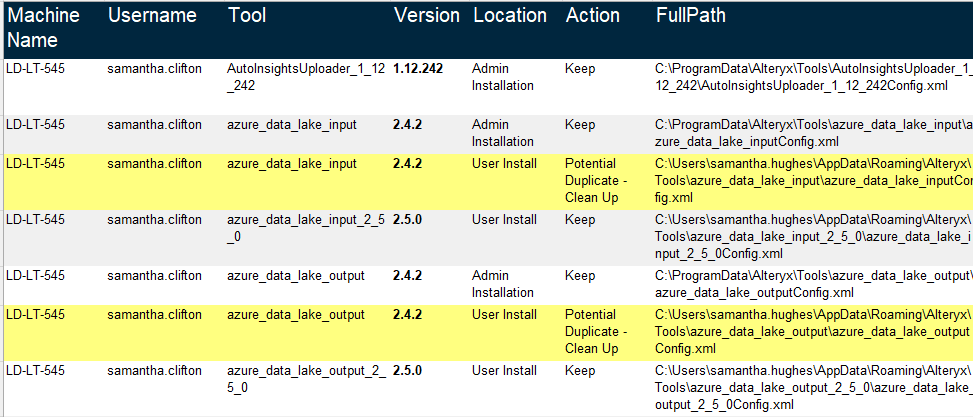This screenshot has height=417, width=973.
Task: Select the Keep action in the first row
Action: (x=580, y=68)
